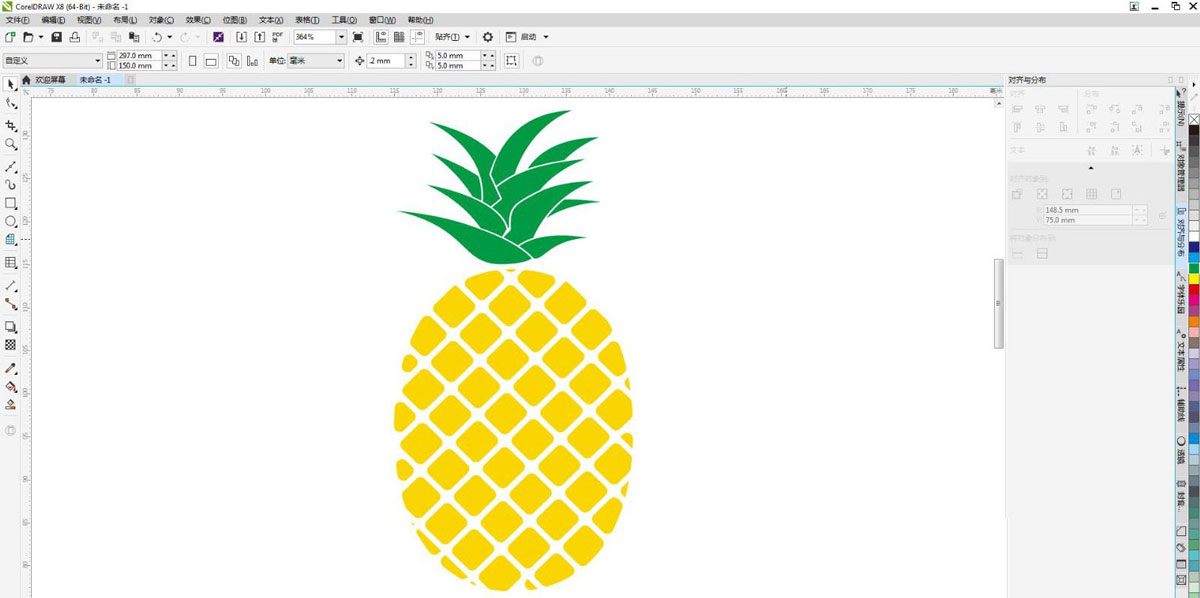Switch to the 欢迎屏幕 tab
Viewport: 1200px width, 598px height.
pos(49,80)
